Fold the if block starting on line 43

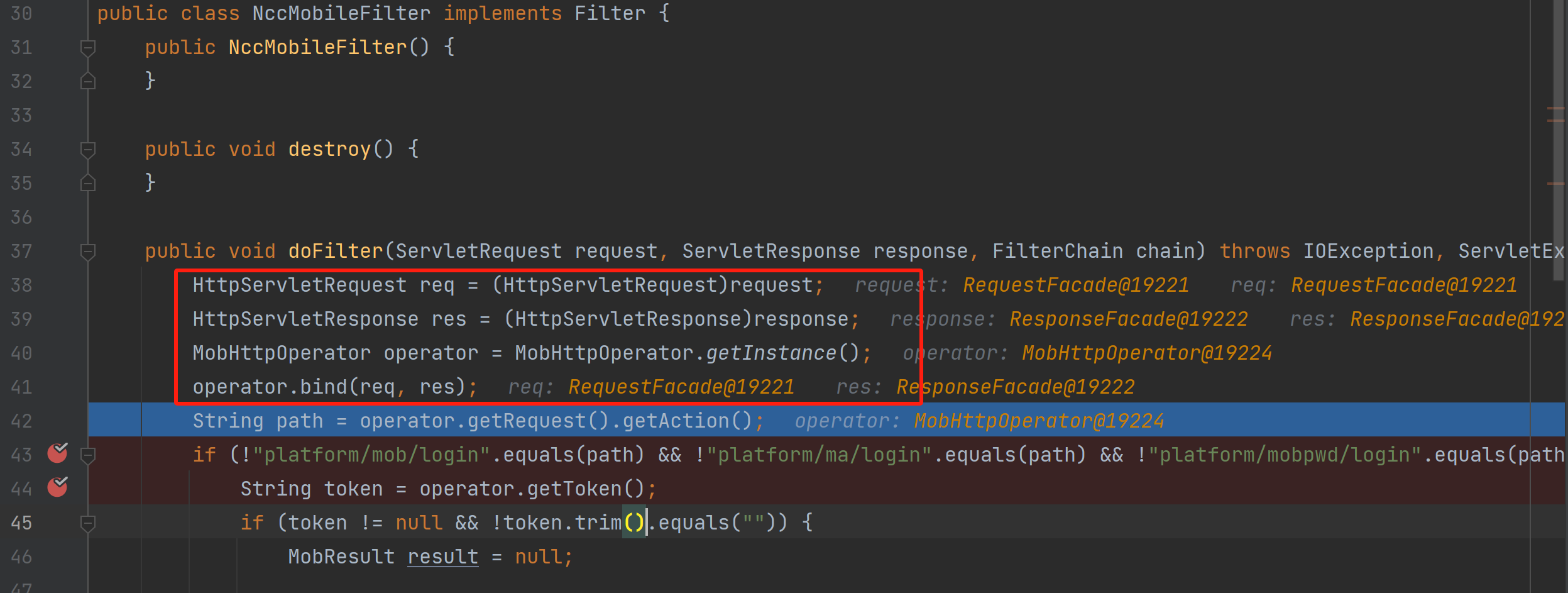pos(88,455)
